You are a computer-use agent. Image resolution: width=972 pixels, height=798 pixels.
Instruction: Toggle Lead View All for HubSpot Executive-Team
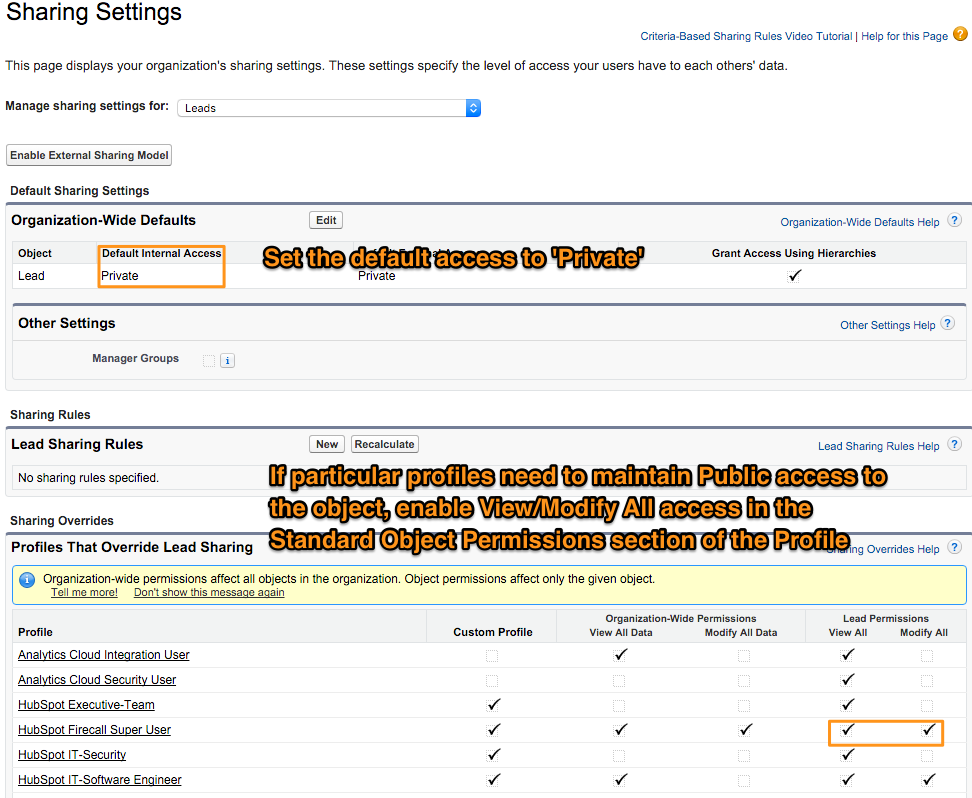click(x=847, y=705)
